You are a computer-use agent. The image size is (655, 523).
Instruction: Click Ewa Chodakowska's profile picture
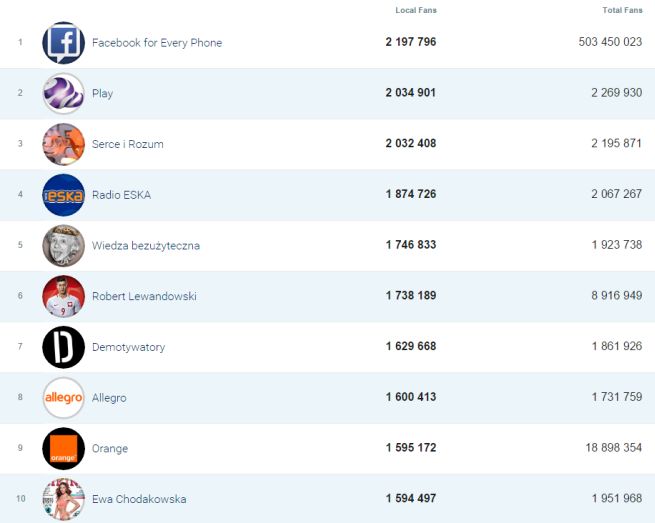pyautogui.click(x=63, y=499)
